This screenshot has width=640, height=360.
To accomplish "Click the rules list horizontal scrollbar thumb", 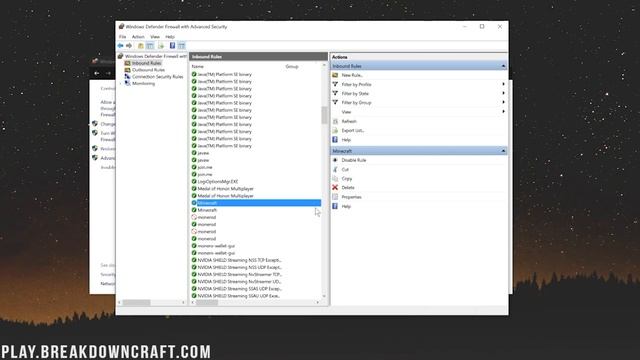I will pyautogui.click(x=207, y=302).
